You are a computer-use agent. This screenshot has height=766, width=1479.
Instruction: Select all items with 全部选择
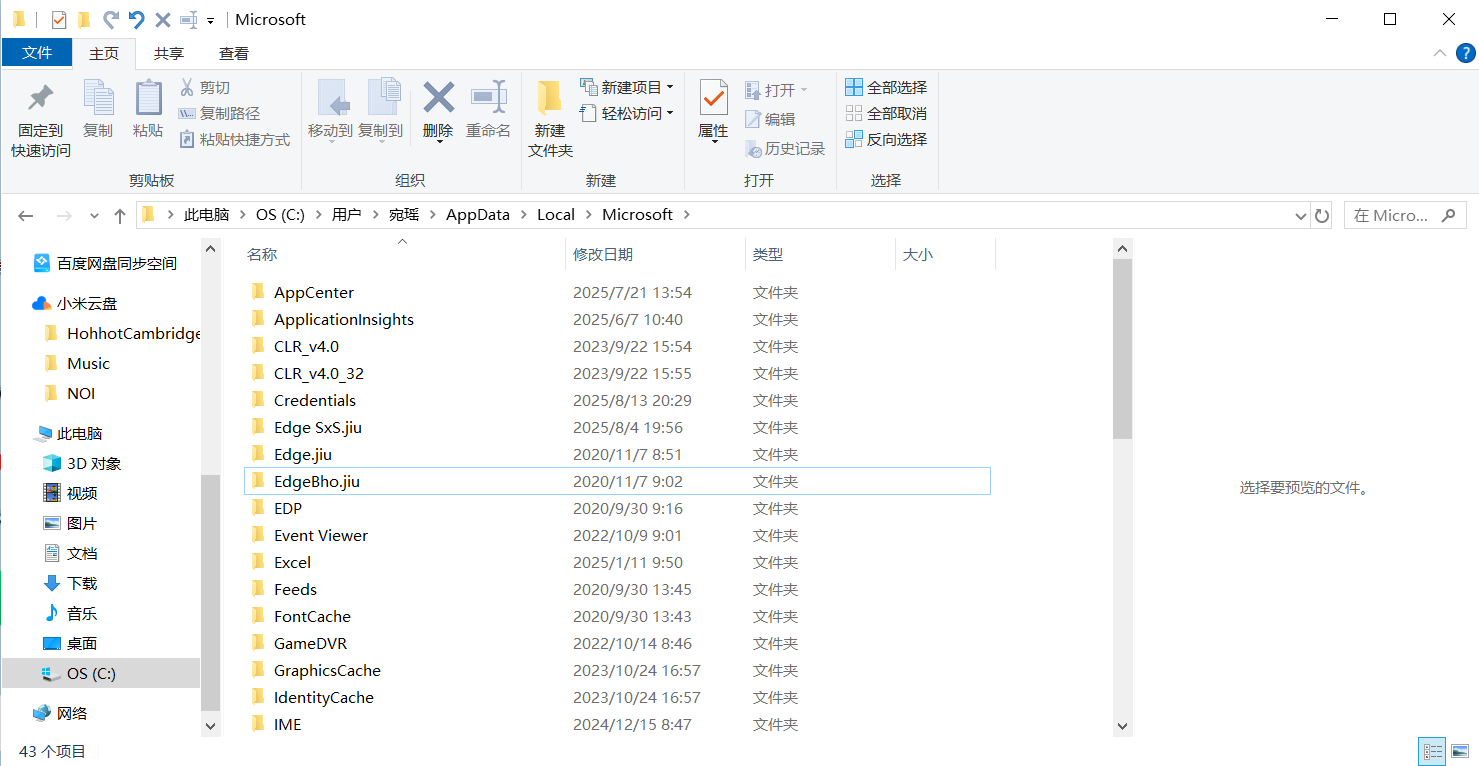tap(886, 88)
